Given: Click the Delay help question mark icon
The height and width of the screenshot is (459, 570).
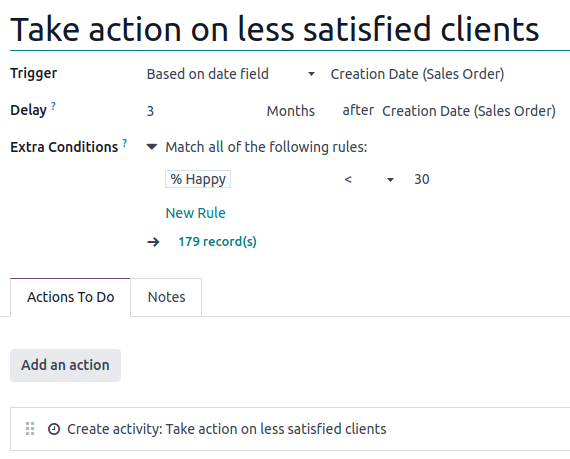Looking at the screenshot, I should (53, 106).
